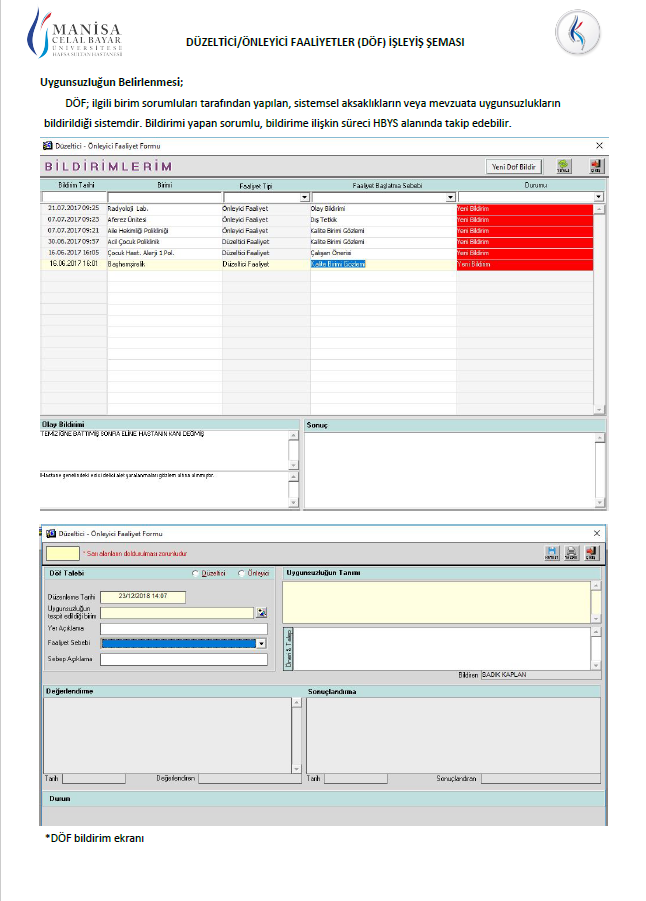This screenshot has height=901, width=646.
Task: Click the red exit icon in lower form
Action: pyautogui.click(x=591, y=552)
